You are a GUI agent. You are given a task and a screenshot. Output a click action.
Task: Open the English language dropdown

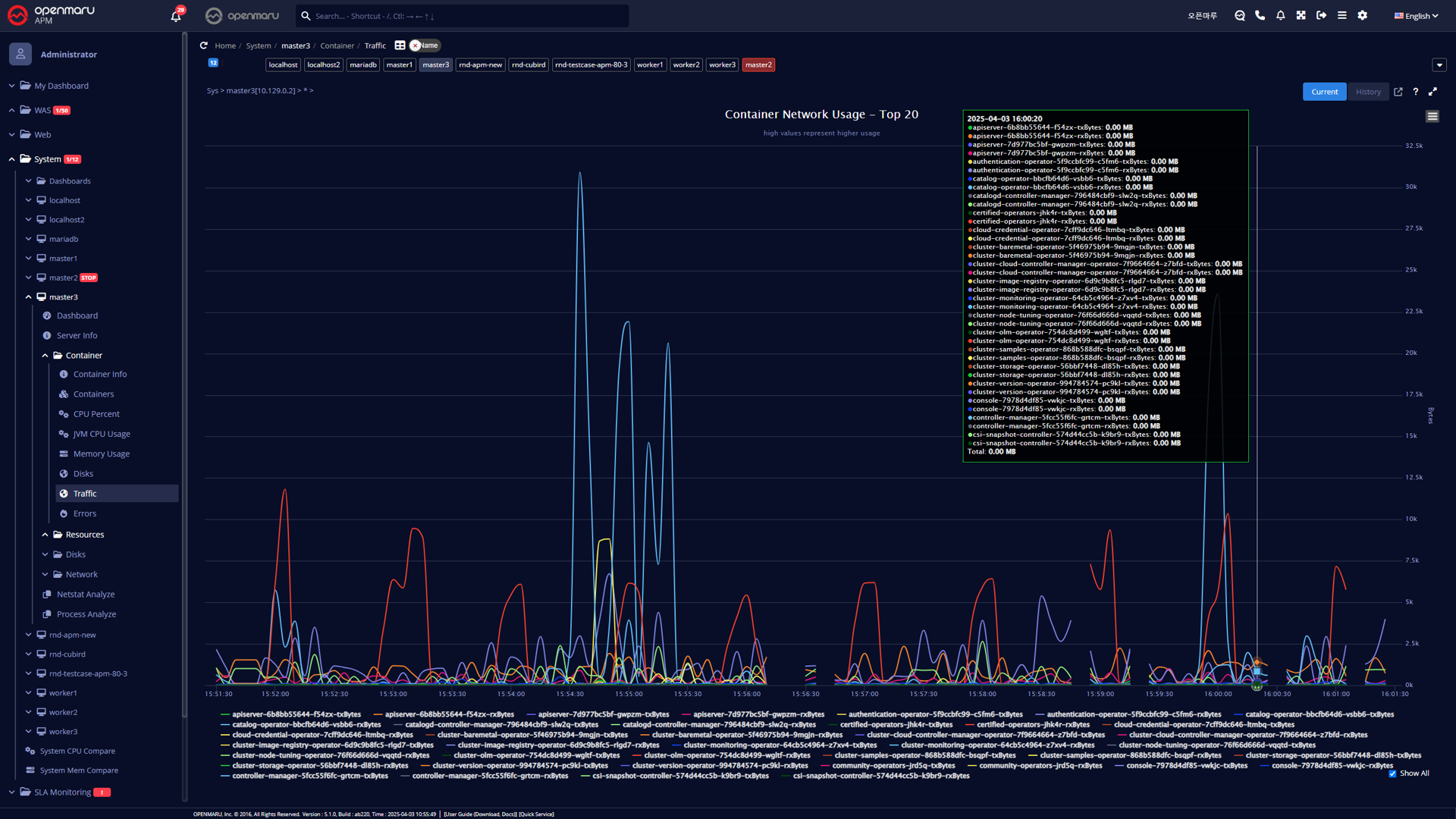(x=1416, y=16)
